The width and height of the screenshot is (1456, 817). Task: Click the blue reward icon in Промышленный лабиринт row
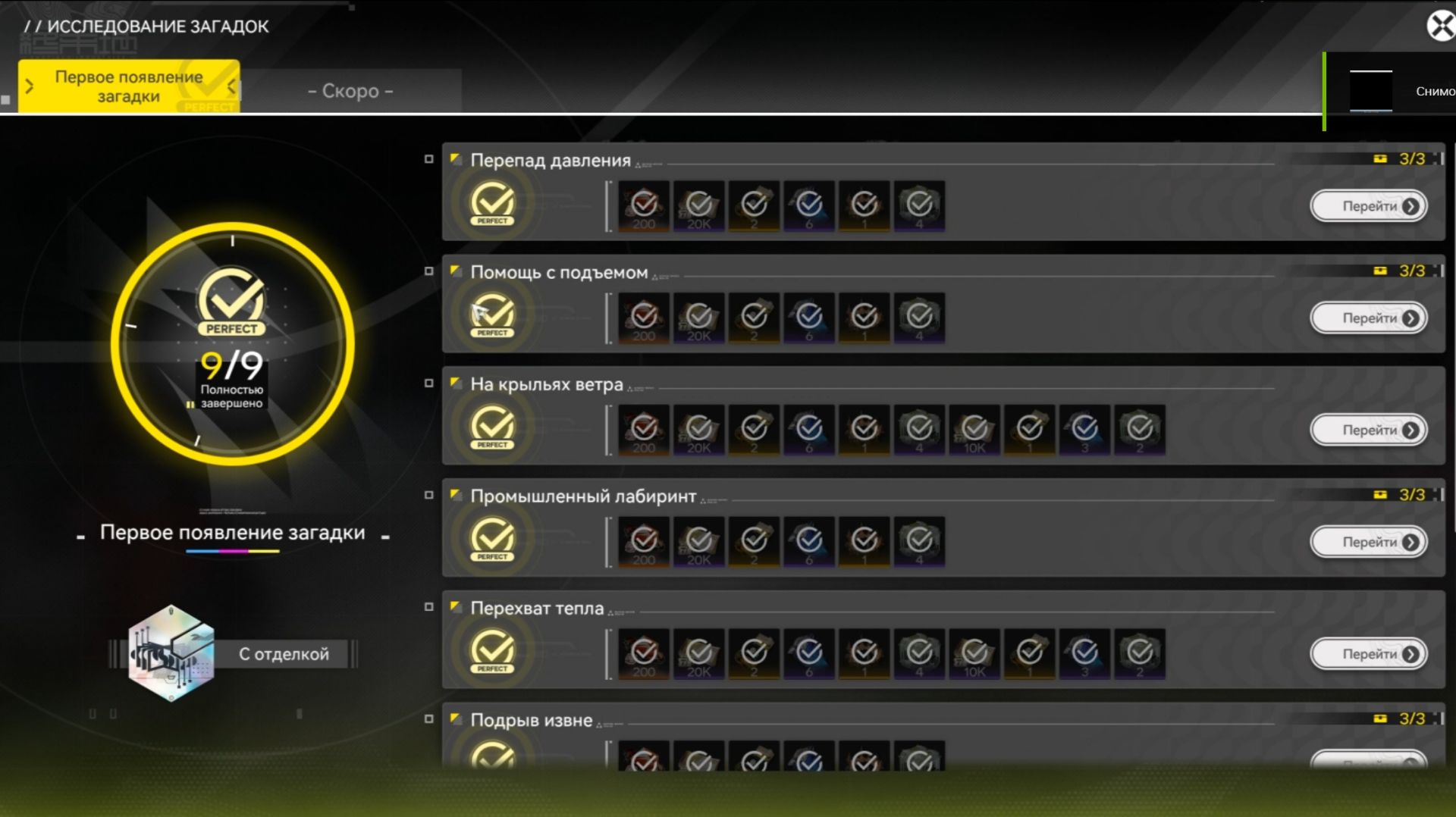pos(809,542)
